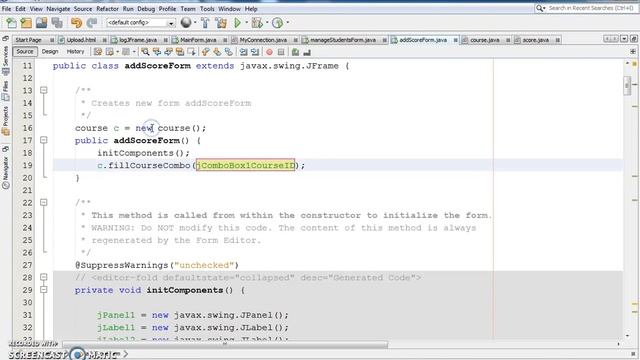The width and height of the screenshot is (640, 360).
Task: Click the Profile Project clock icon
Action: [278, 23]
